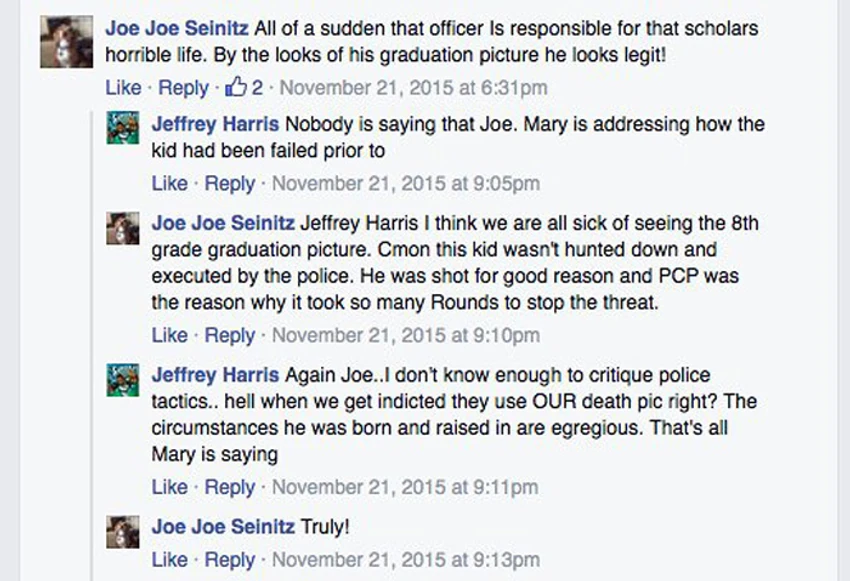This screenshot has width=850, height=581.
Task: Reply to the top comment from 6:31pm
Action: tap(184, 88)
